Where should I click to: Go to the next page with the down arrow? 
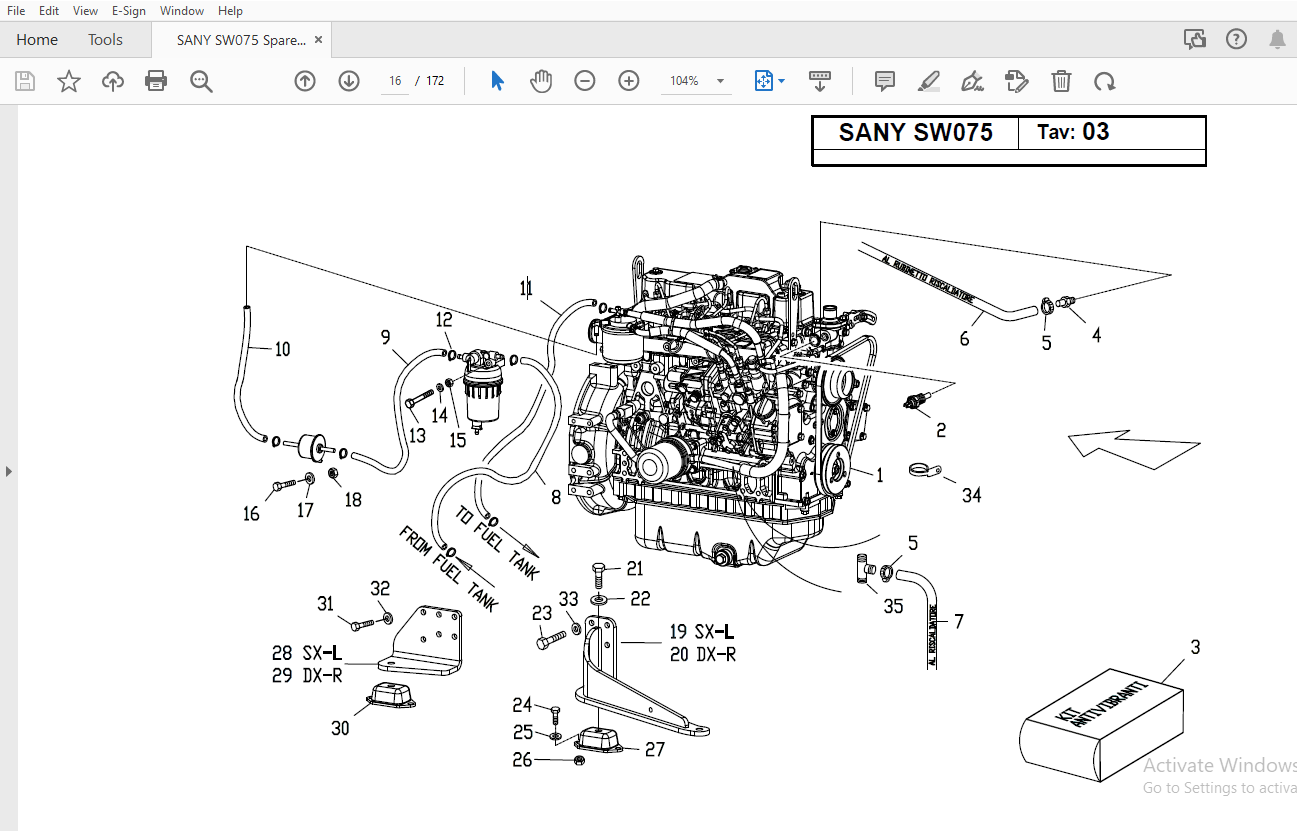(349, 81)
